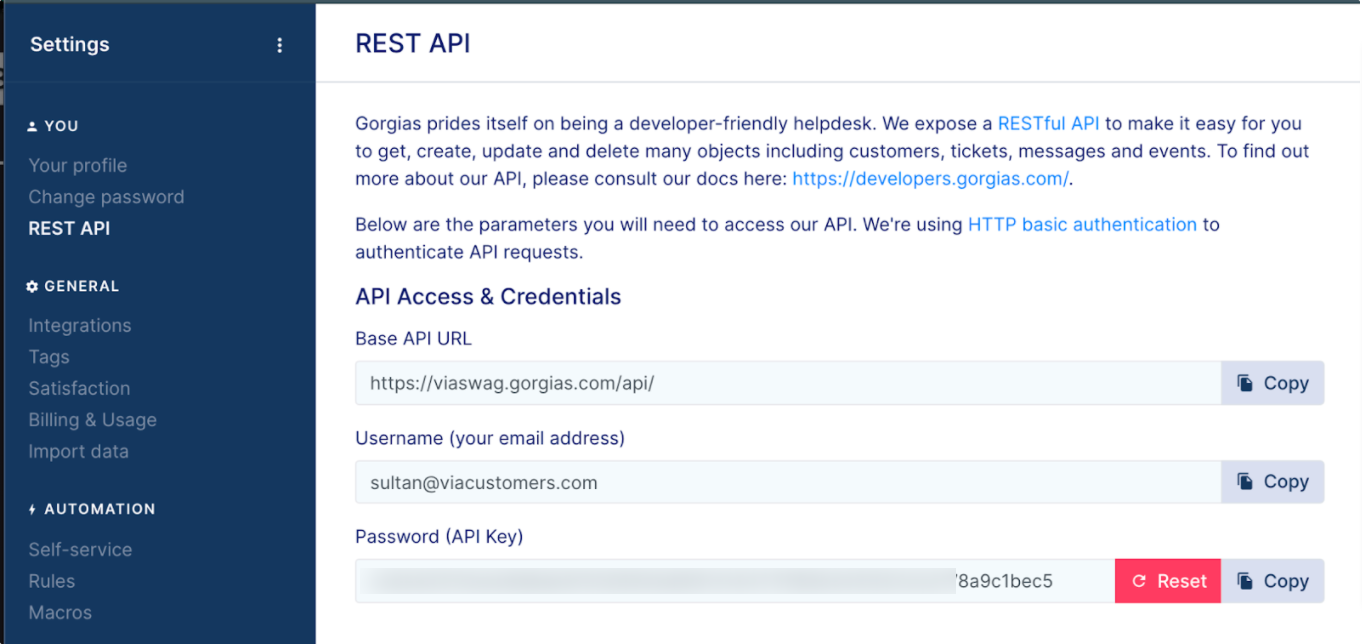Go to Change password
This screenshot has width=1362, height=644.
pyautogui.click(x=106, y=197)
